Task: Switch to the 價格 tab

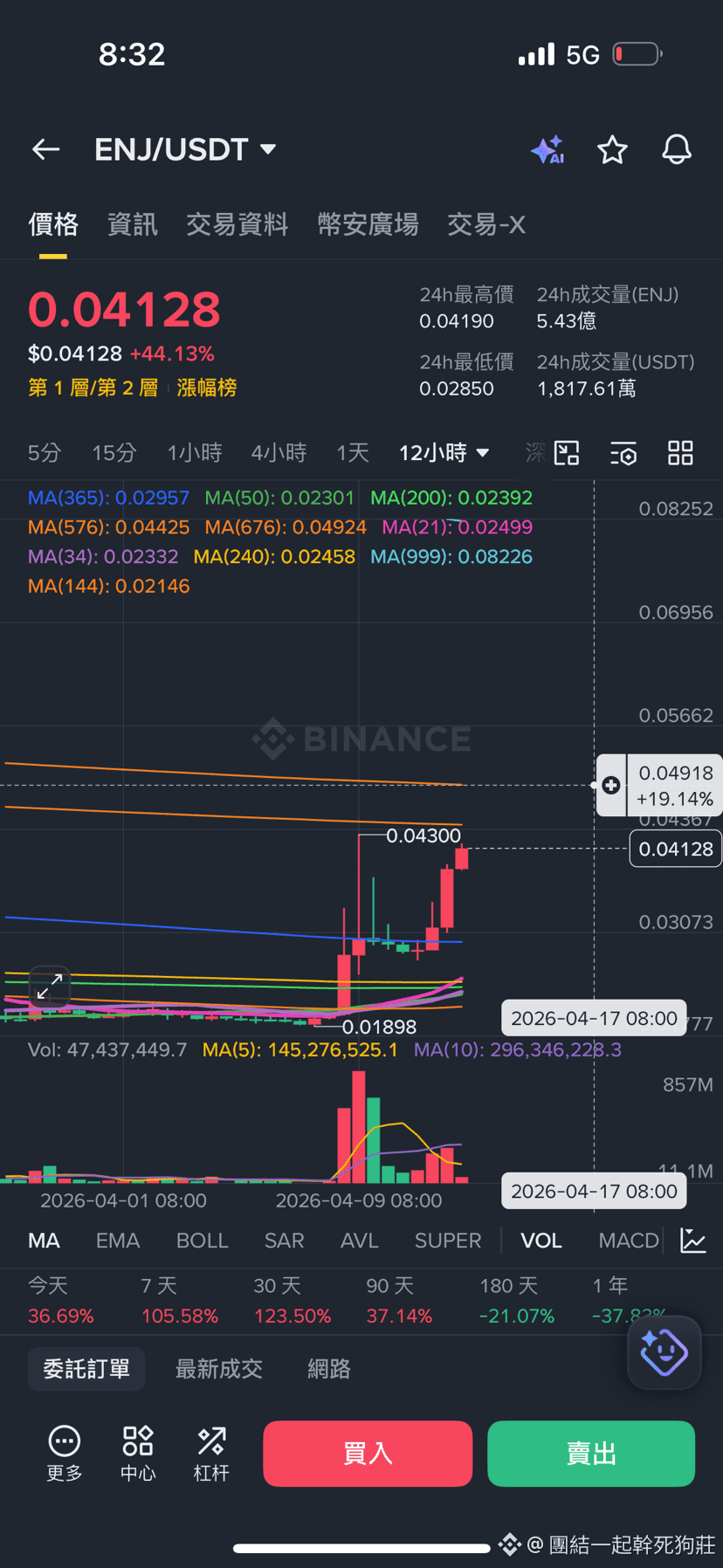Action: point(53,224)
